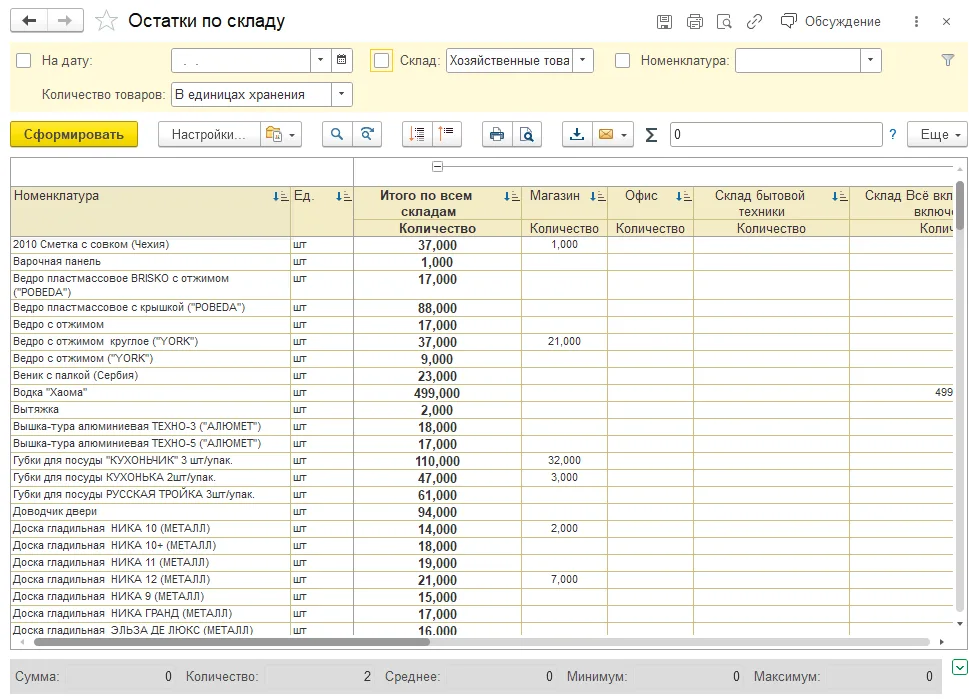
Task: Save report to file with download icon
Action: (577, 134)
